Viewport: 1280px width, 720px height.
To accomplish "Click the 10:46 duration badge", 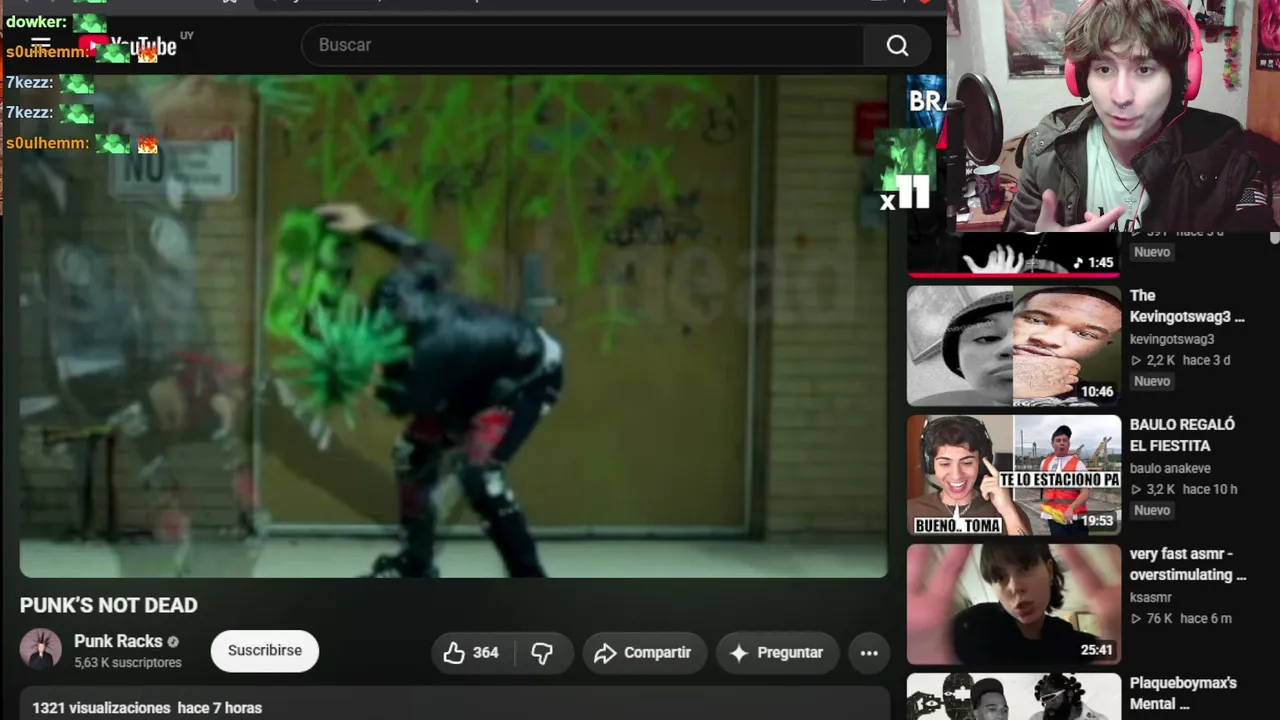I will (x=1097, y=392).
